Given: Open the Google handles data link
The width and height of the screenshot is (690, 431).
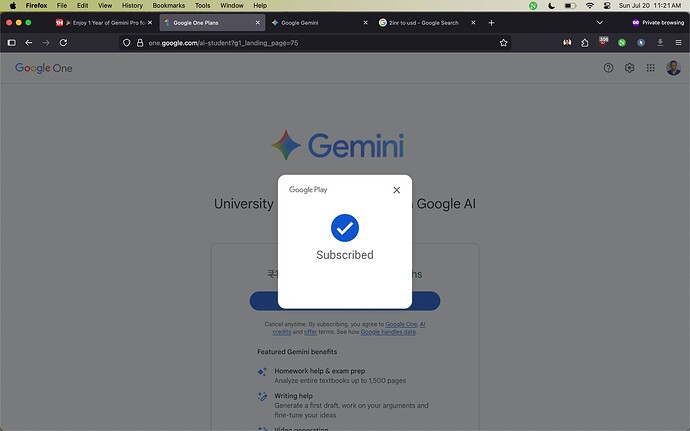Looking at the screenshot, I should pyautogui.click(x=388, y=332).
